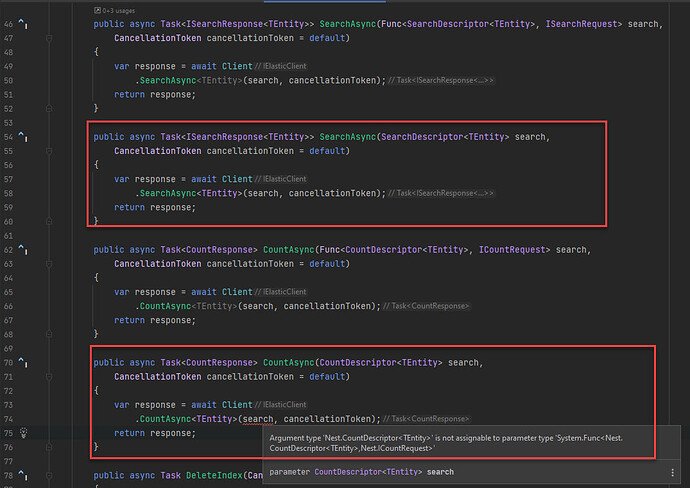The height and width of the screenshot is (488, 690).
Task: Click the 'IElasticClient' inlay hint on line 49
Action: pyautogui.click(x=280, y=66)
